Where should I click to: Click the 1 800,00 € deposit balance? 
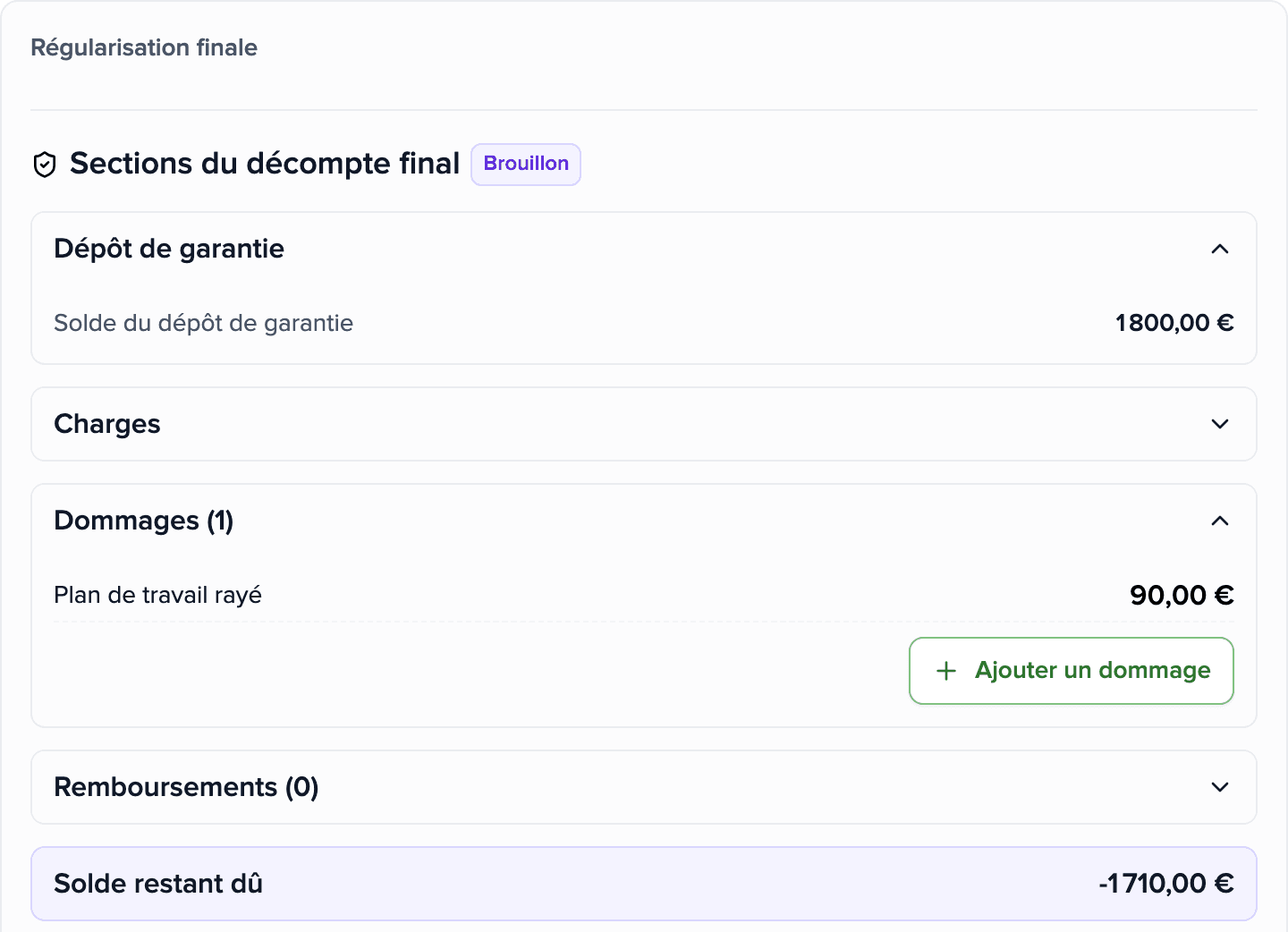coord(1174,323)
